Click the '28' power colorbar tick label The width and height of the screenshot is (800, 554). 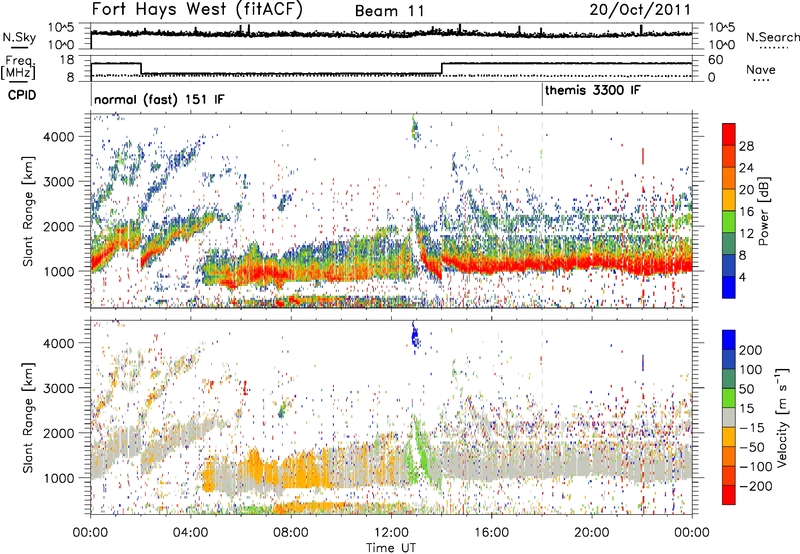point(746,146)
